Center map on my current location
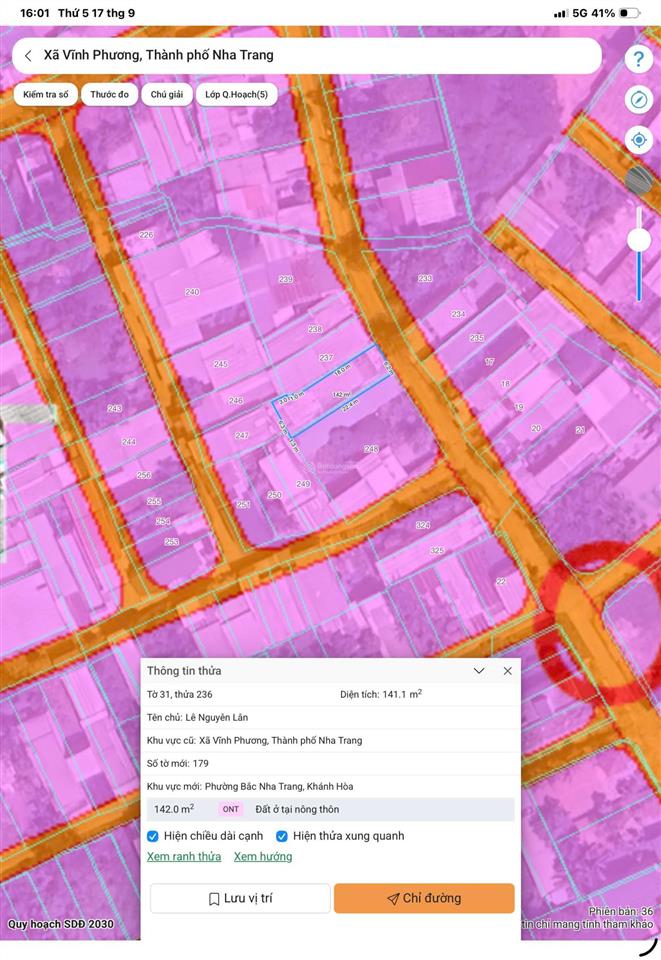This screenshot has height=960, width=661. pyautogui.click(x=638, y=140)
